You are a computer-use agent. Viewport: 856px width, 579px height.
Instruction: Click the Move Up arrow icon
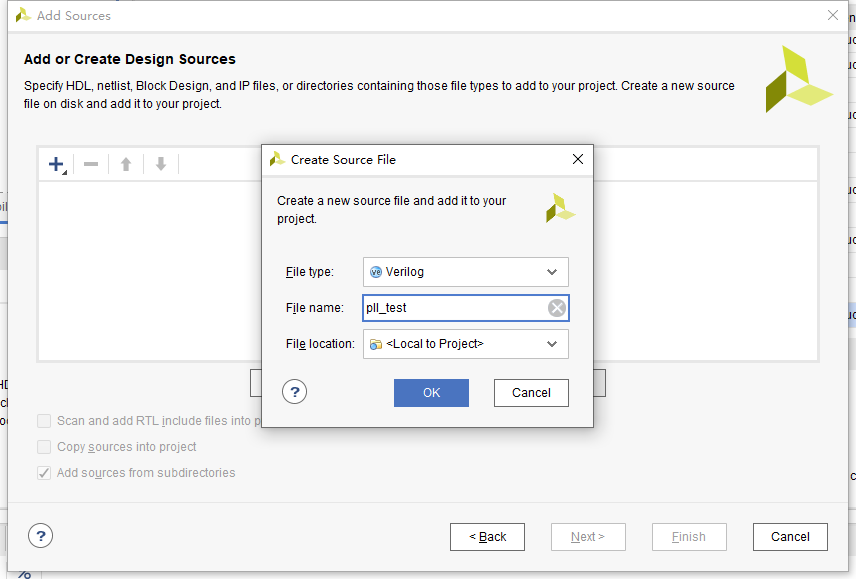(x=126, y=164)
